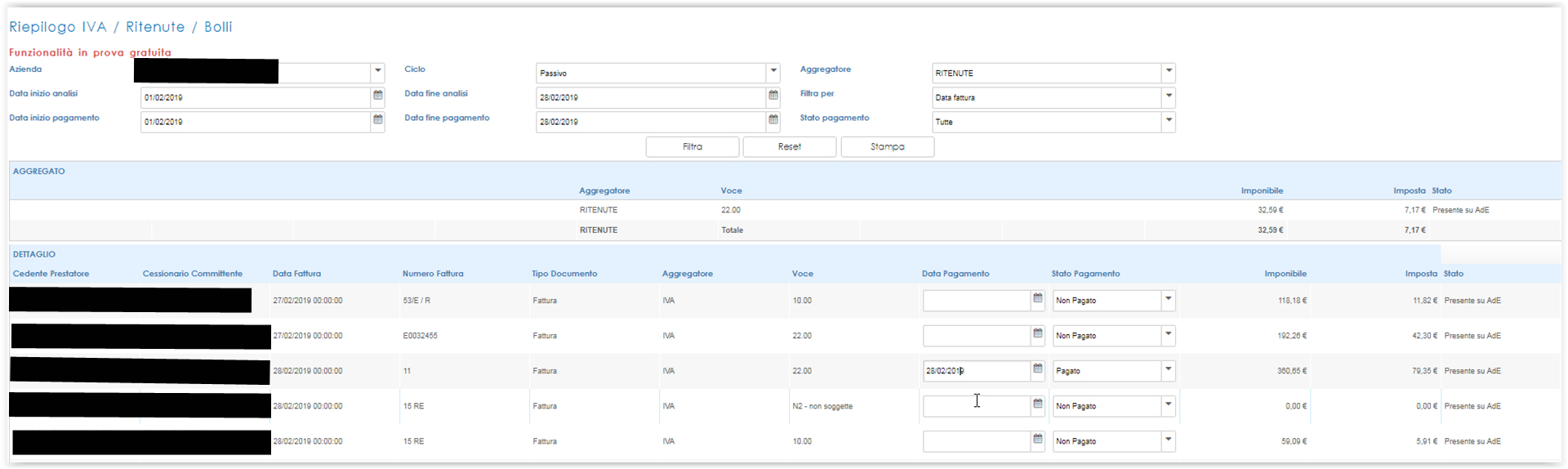Expand Stato pagamento filter showing Tutte

(x=1169, y=121)
